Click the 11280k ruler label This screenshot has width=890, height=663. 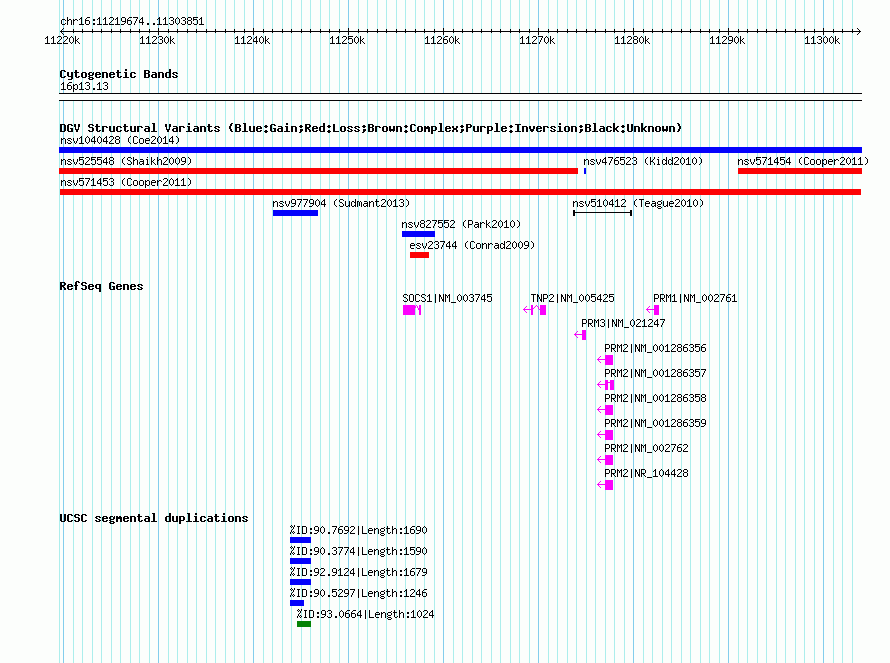click(632, 41)
